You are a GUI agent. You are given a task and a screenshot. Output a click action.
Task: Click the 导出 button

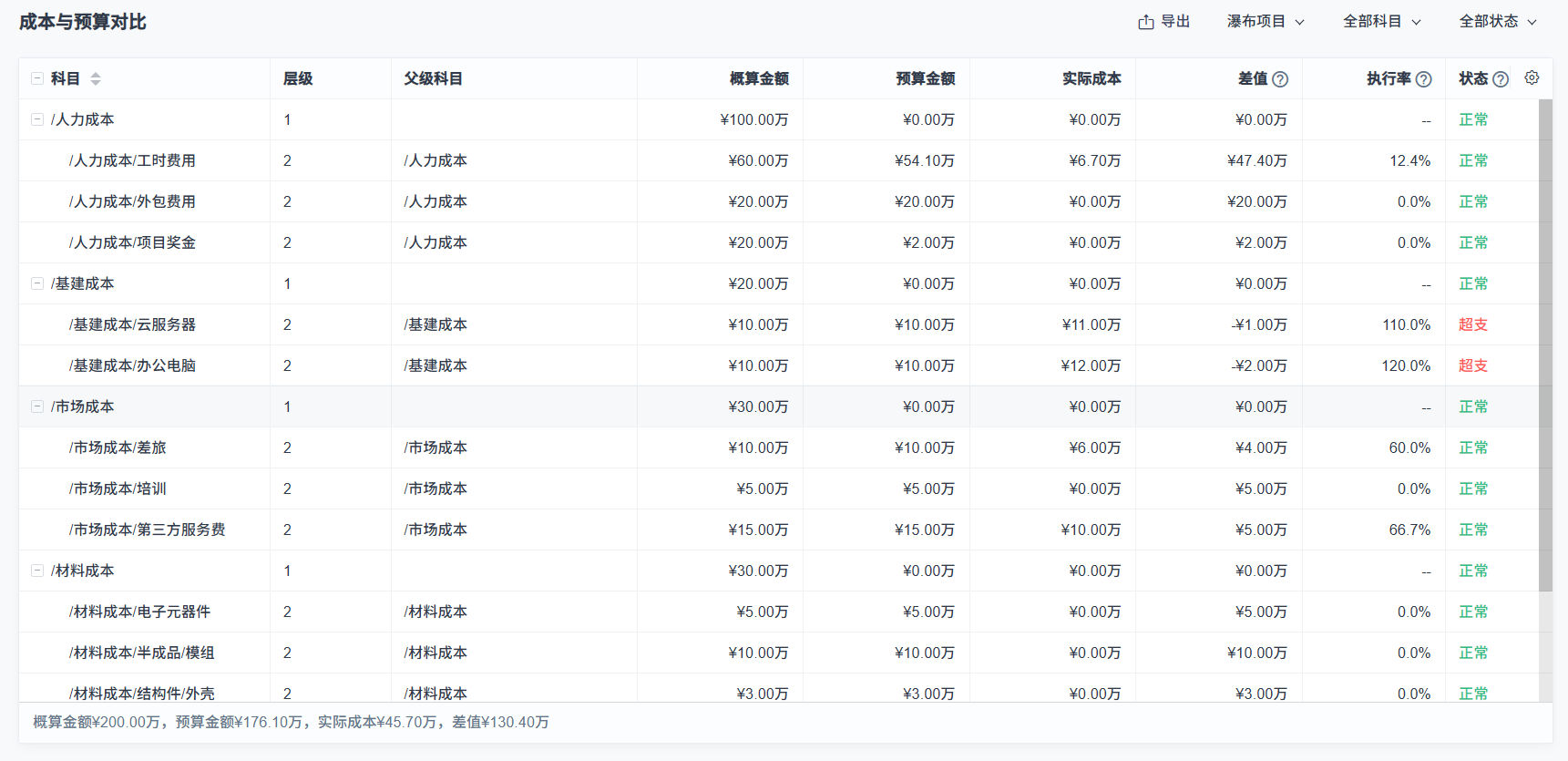point(1164,22)
